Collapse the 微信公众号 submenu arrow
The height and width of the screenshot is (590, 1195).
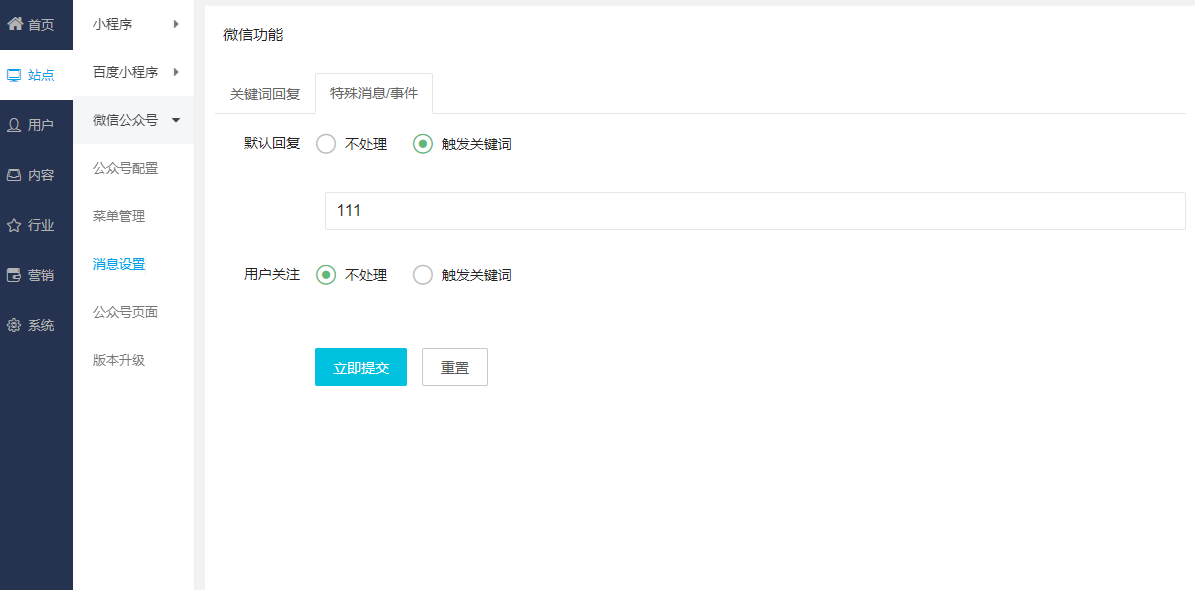[176, 120]
